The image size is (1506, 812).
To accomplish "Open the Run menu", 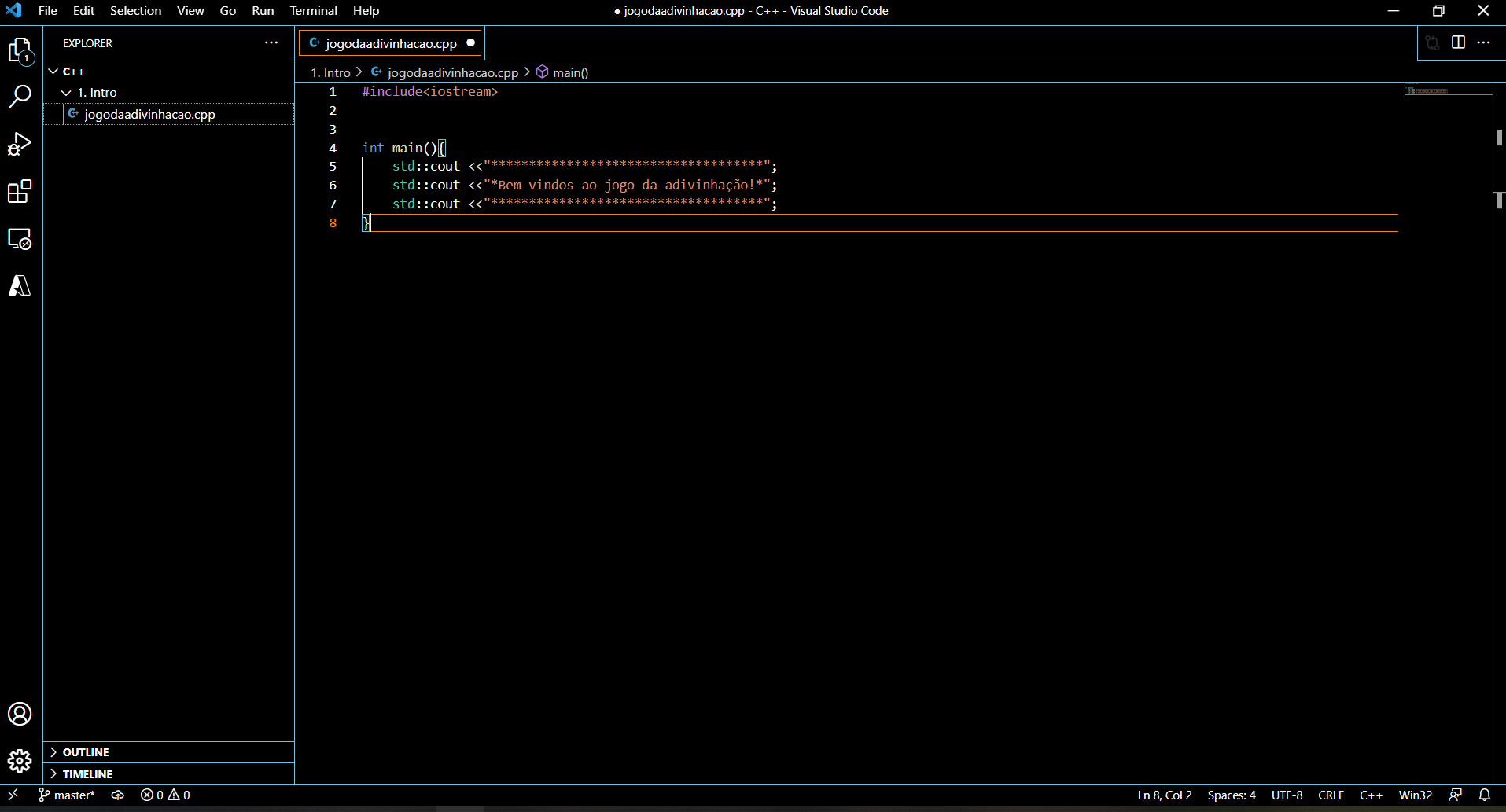I will pos(263,10).
